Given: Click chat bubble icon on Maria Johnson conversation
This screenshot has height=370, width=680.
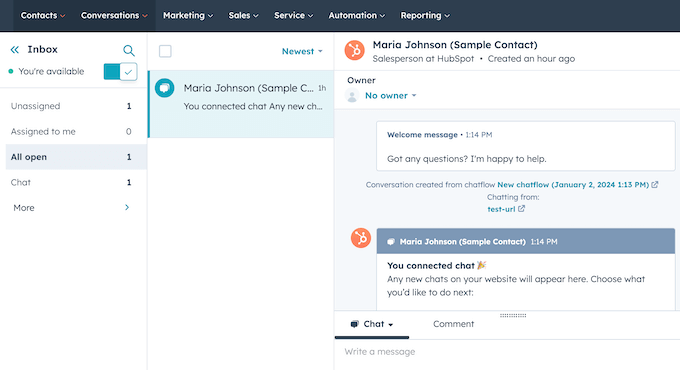Looking at the screenshot, I should coord(165,88).
